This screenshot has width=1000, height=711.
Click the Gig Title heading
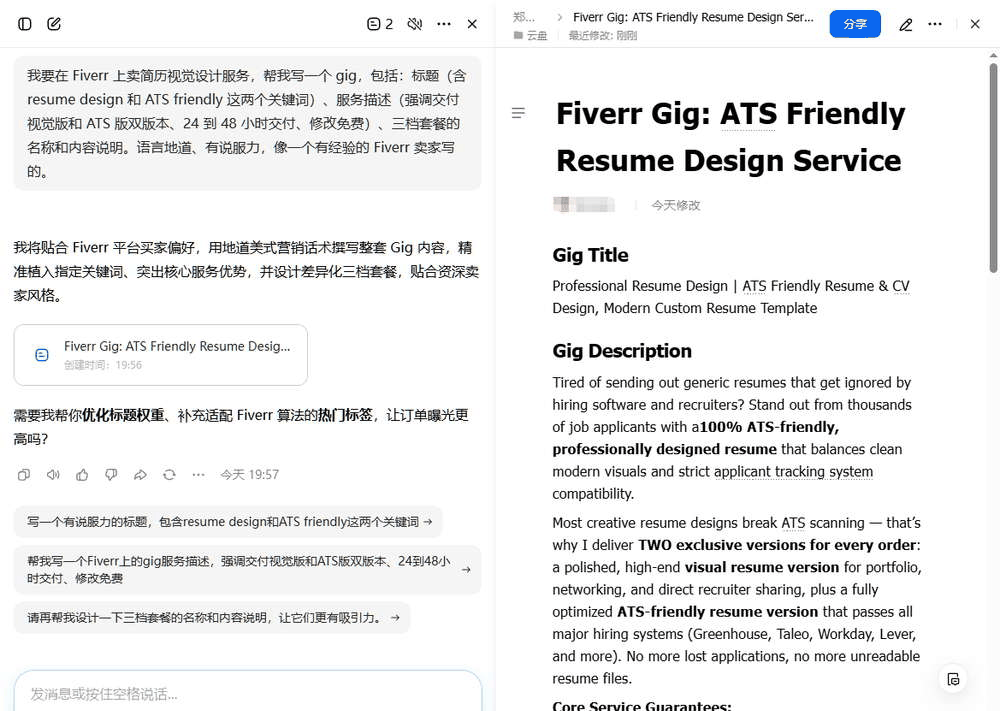pyautogui.click(x=590, y=255)
